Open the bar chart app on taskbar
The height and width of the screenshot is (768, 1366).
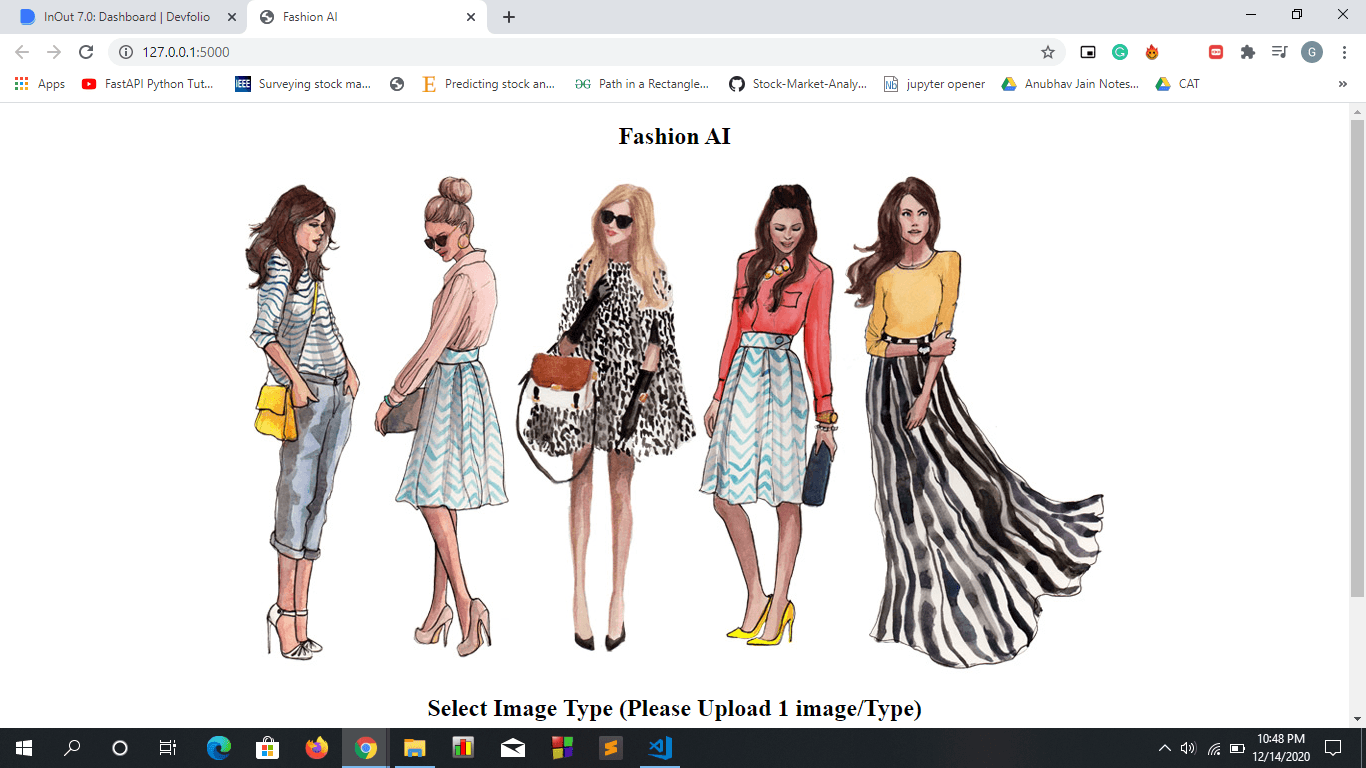pyautogui.click(x=463, y=748)
